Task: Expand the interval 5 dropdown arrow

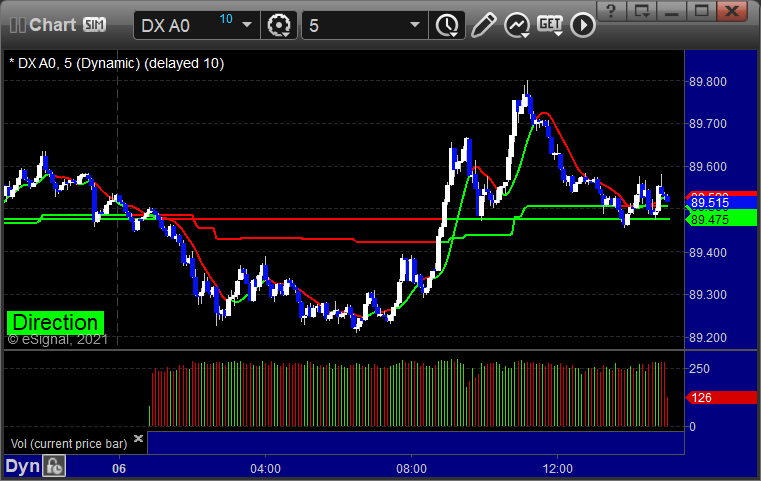Action: click(414, 25)
